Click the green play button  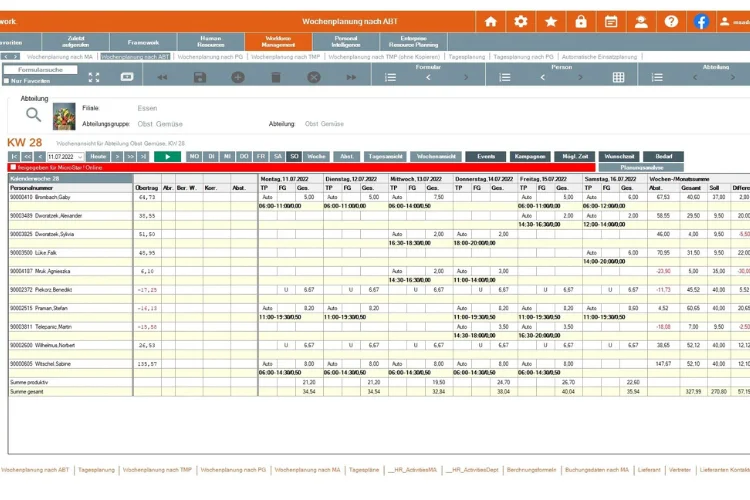[x=167, y=156]
